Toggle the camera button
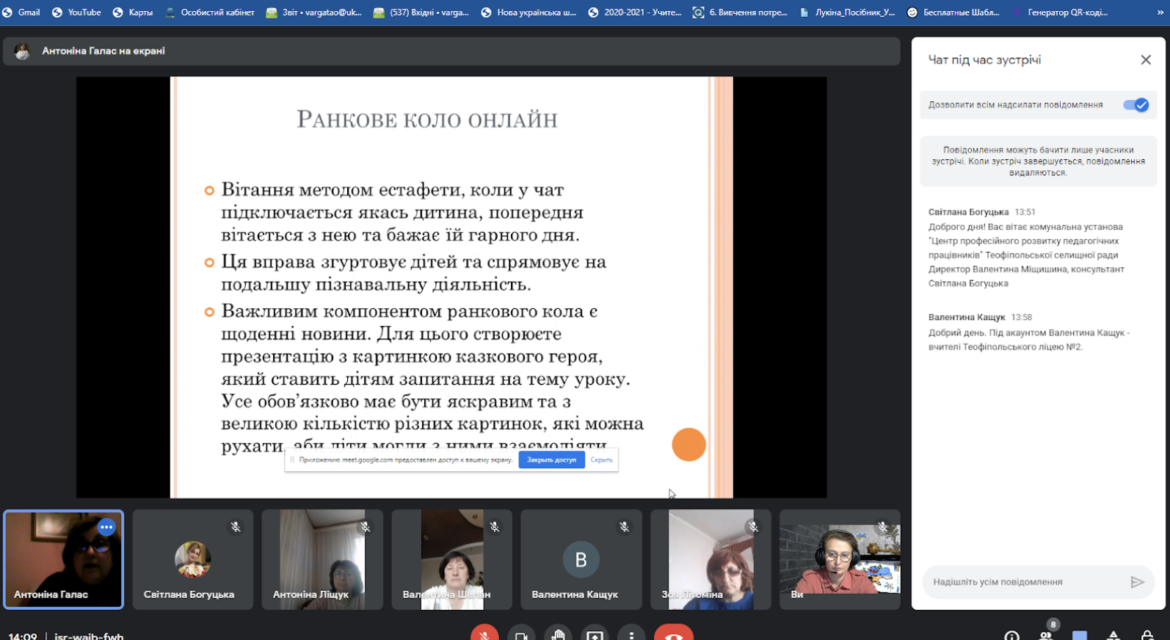The width and height of the screenshot is (1170, 640). pos(521,634)
